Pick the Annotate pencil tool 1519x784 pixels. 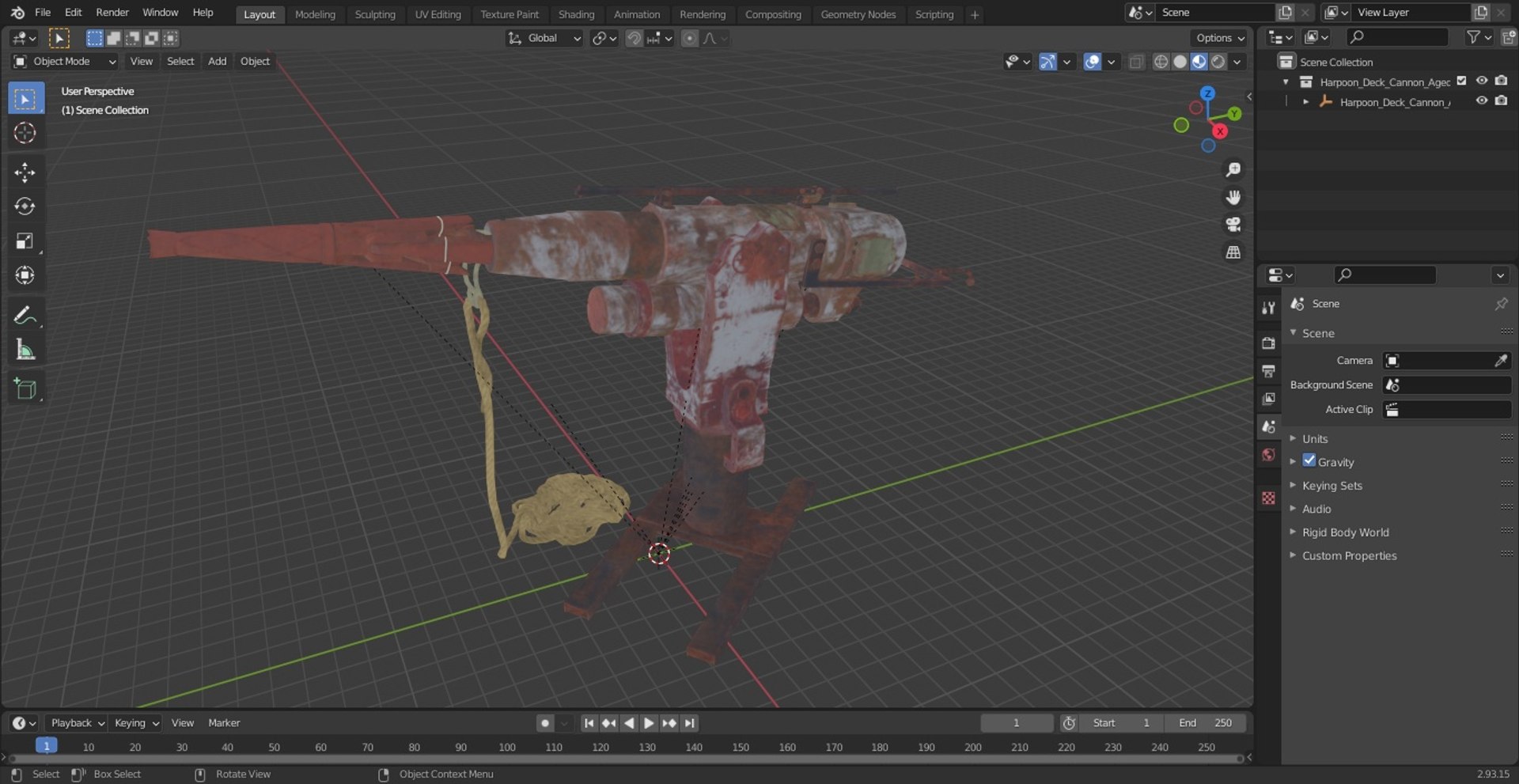click(x=25, y=315)
